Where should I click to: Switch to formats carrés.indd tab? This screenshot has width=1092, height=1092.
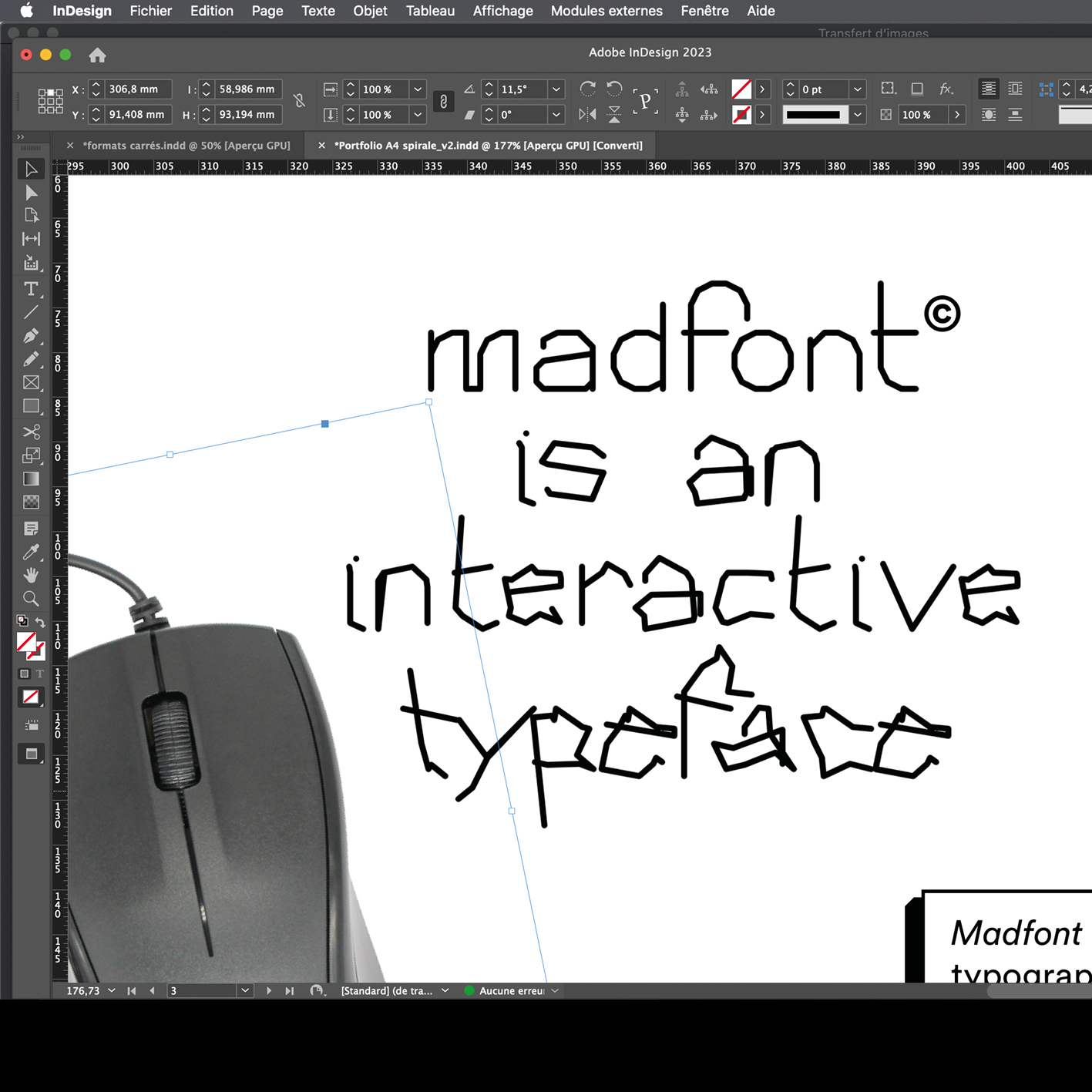(186, 146)
